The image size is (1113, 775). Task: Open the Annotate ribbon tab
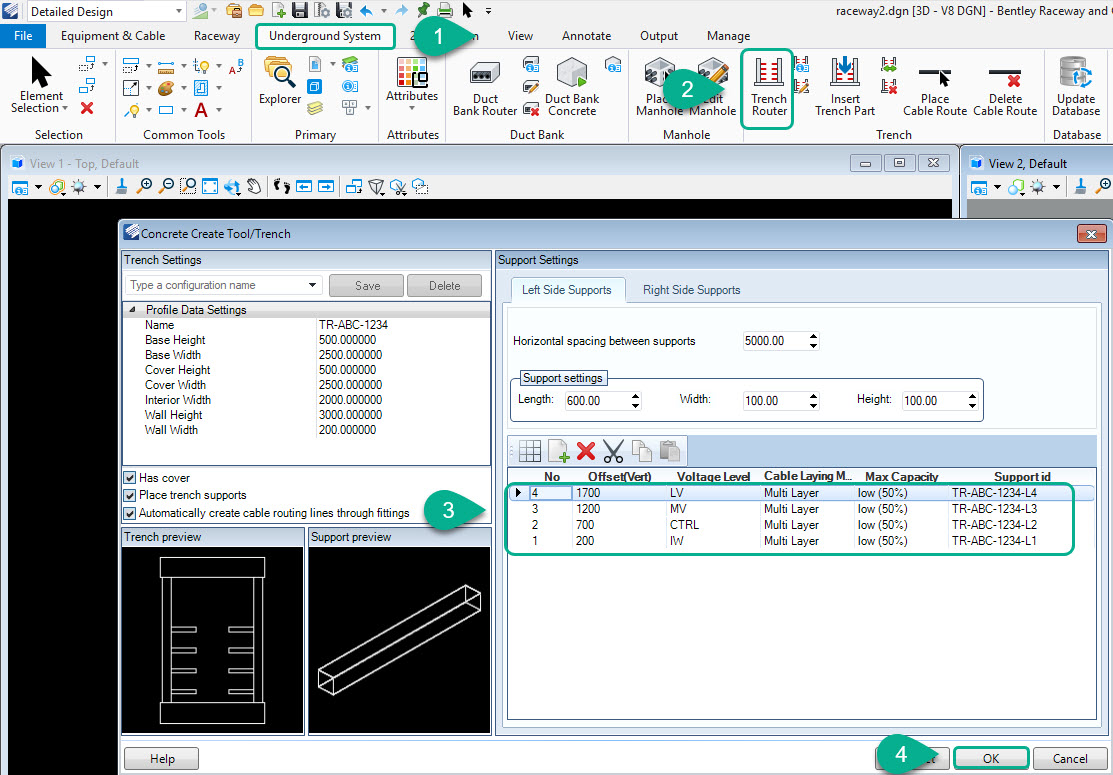586,35
